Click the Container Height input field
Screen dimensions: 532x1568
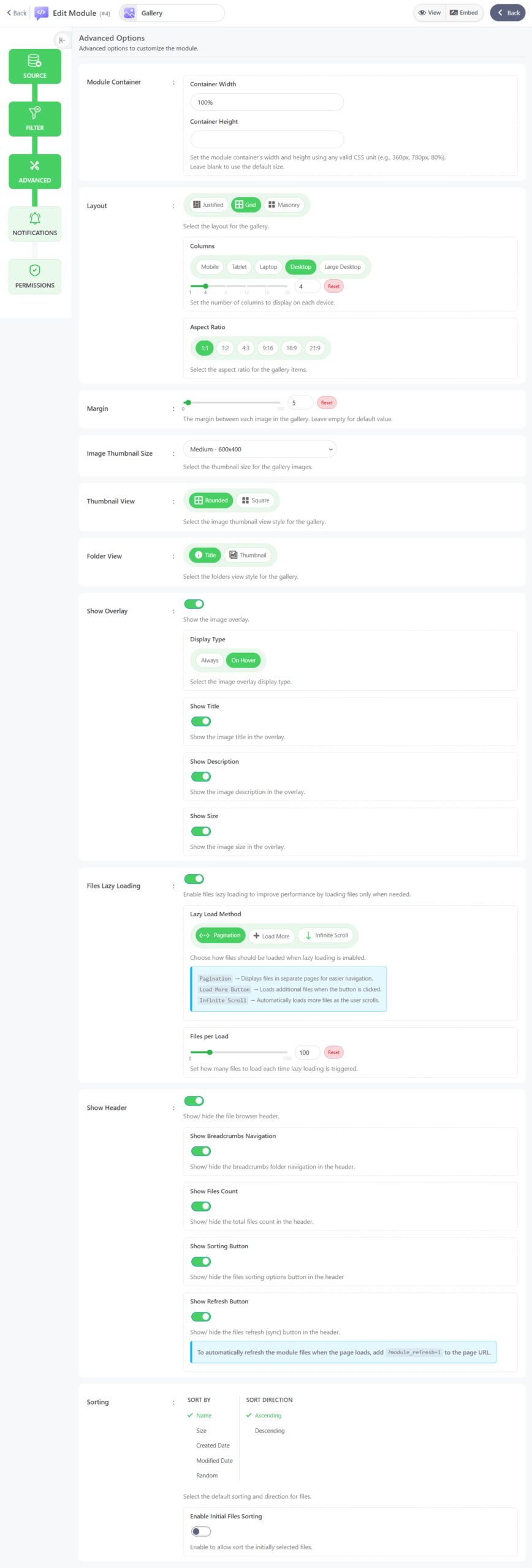[x=267, y=140]
